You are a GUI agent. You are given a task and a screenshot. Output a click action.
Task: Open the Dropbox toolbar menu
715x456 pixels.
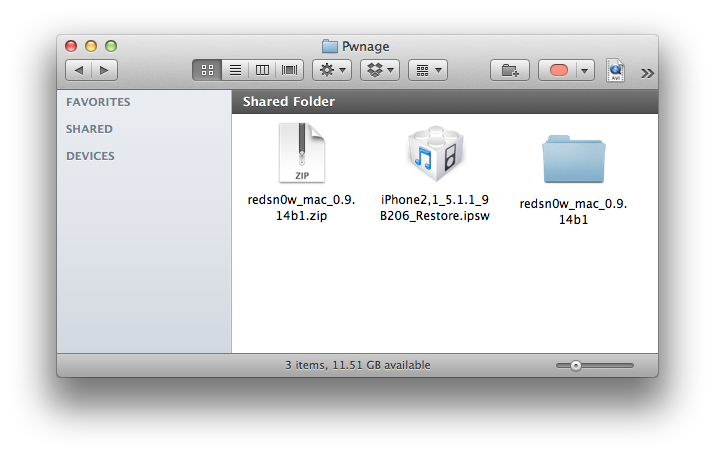[x=380, y=70]
